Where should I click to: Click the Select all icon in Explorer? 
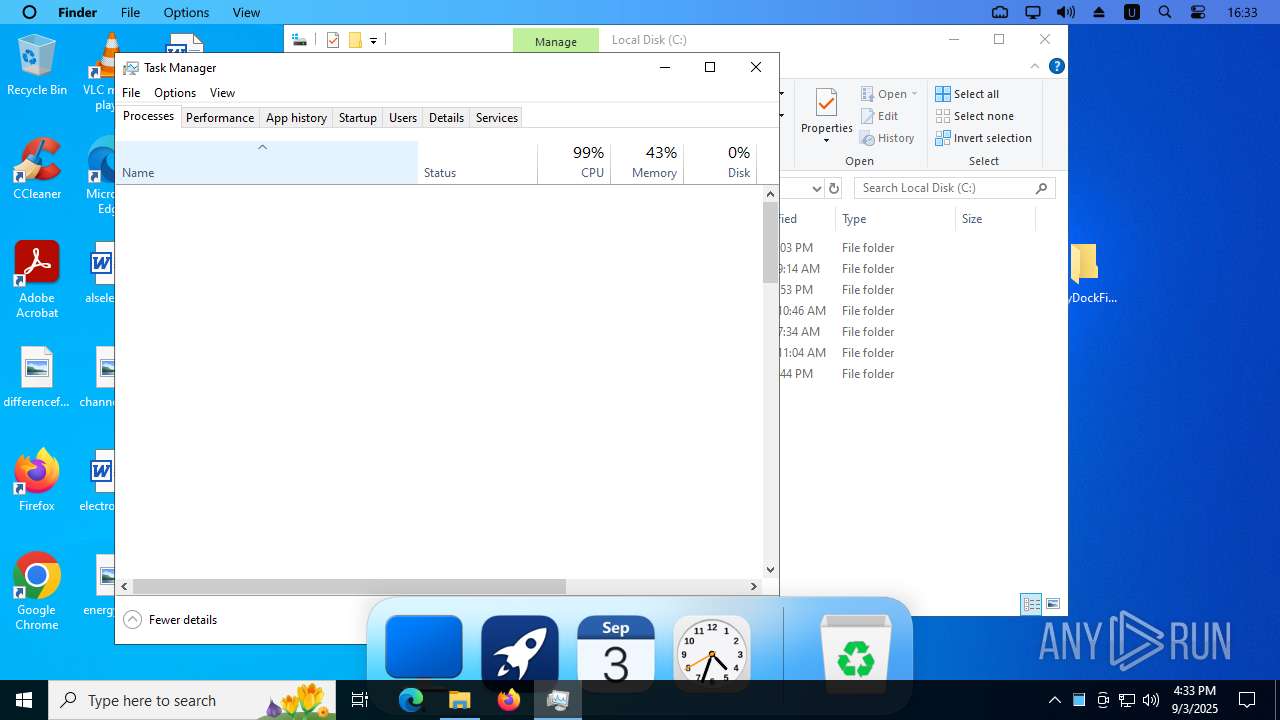pyautogui.click(x=943, y=94)
